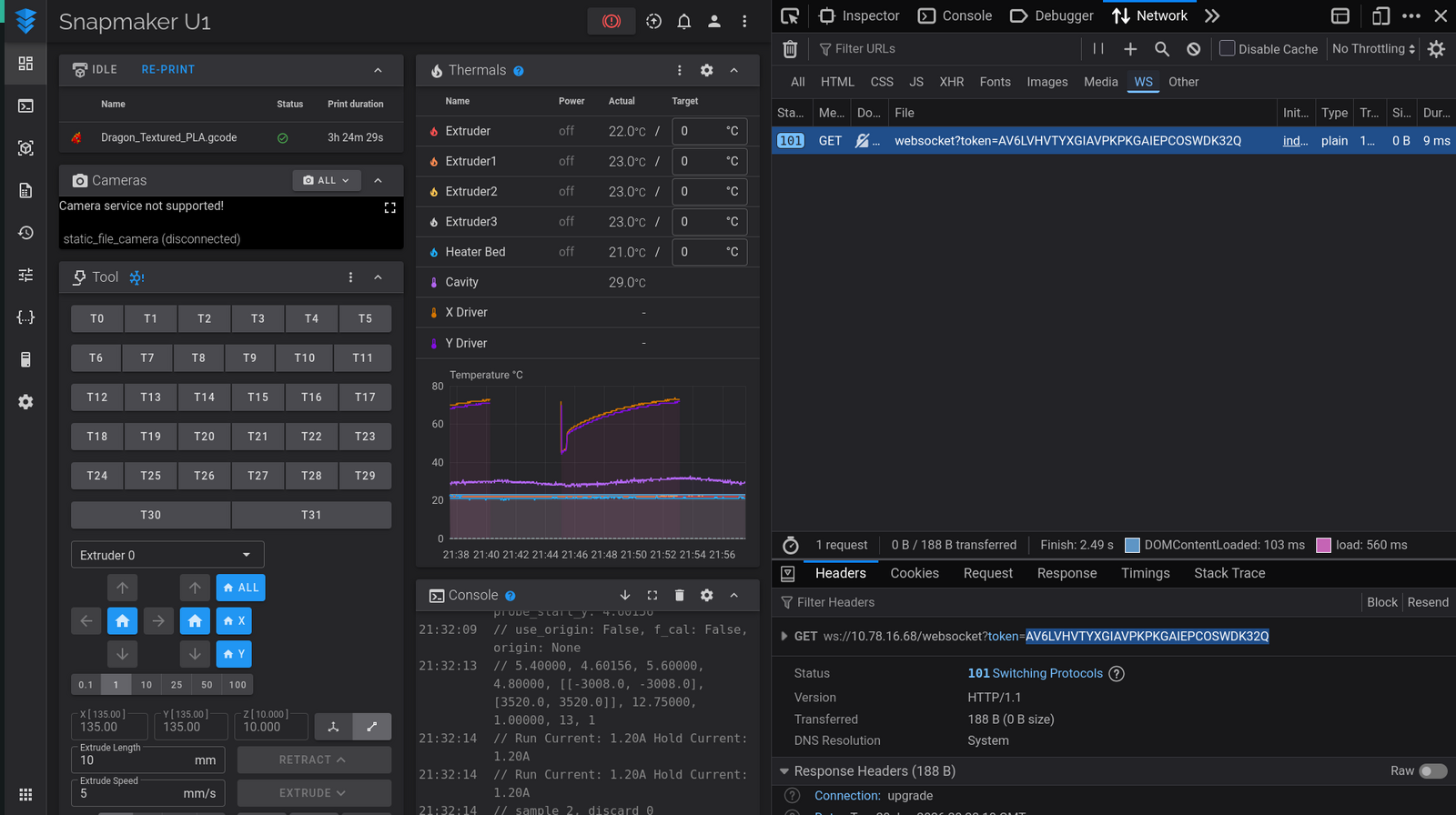Switch to the Inspector tab

click(859, 15)
